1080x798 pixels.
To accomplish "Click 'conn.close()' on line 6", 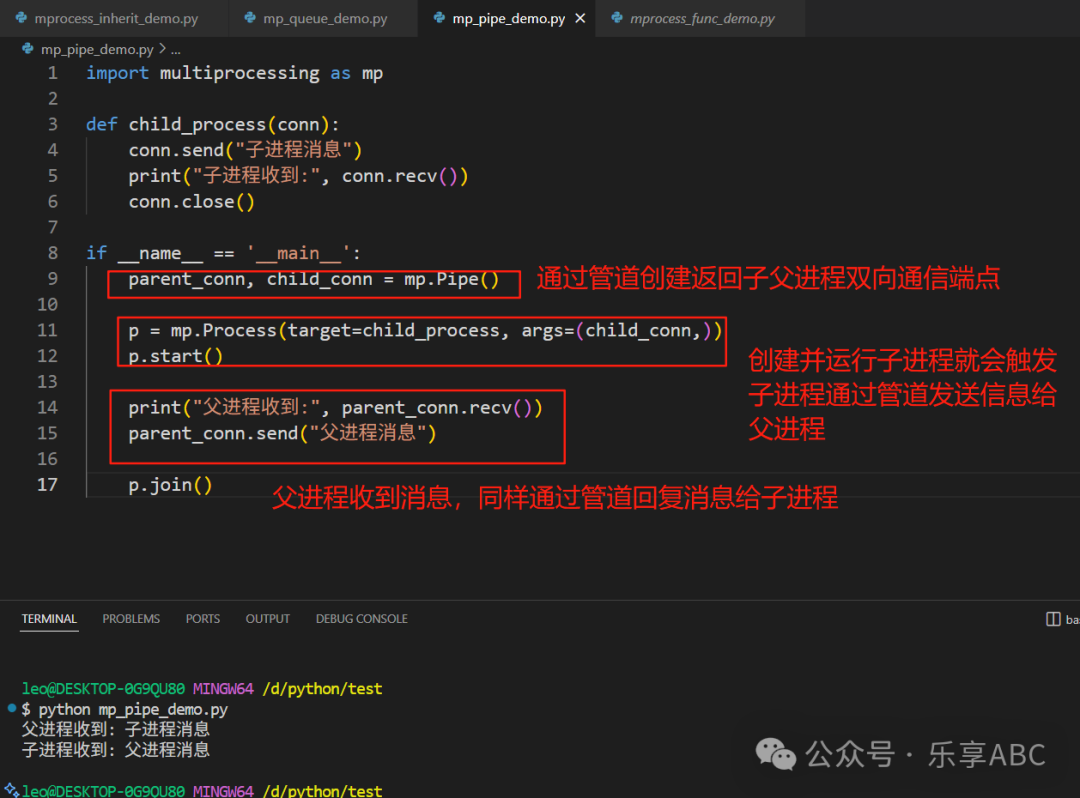I will [x=191, y=202].
